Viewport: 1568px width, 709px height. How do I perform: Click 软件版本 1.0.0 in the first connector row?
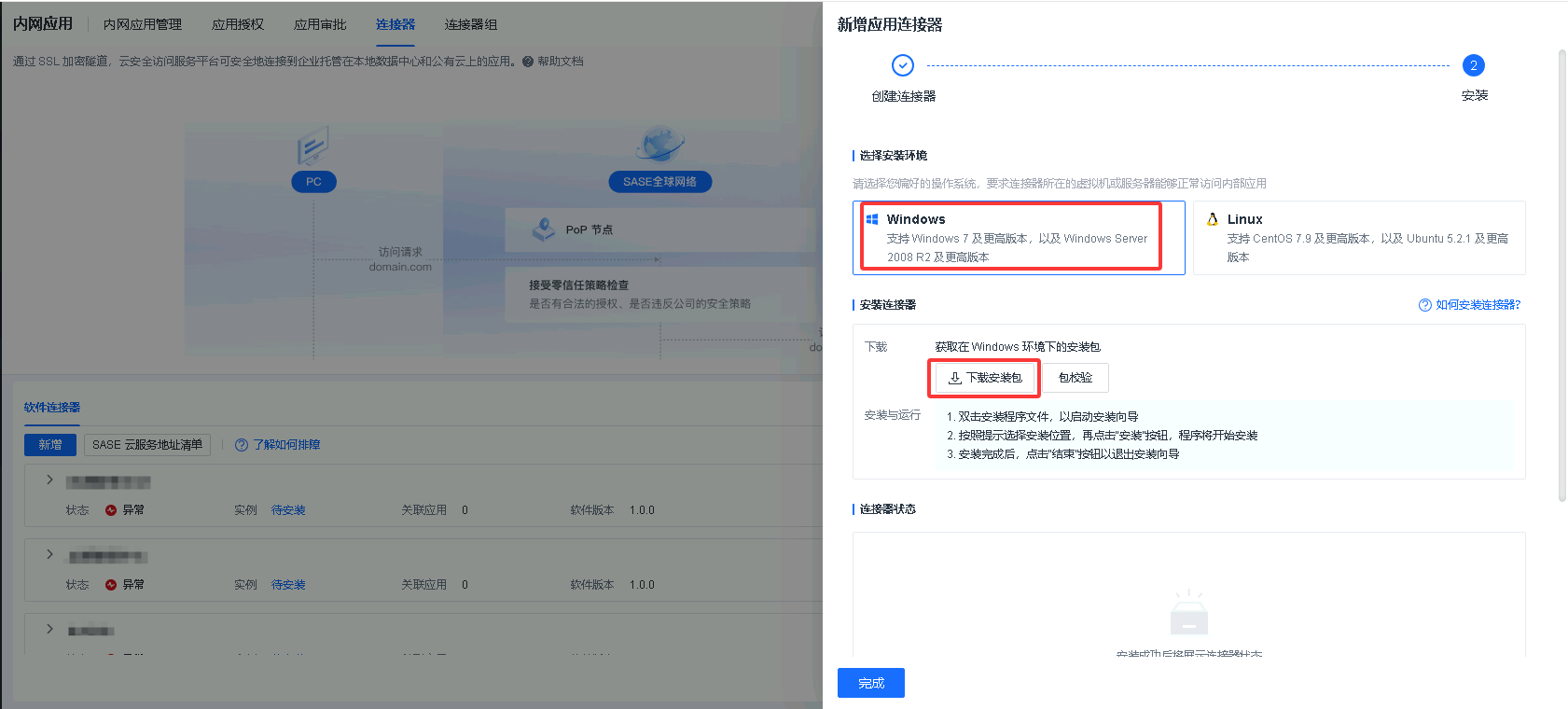pyautogui.click(x=613, y=510)
